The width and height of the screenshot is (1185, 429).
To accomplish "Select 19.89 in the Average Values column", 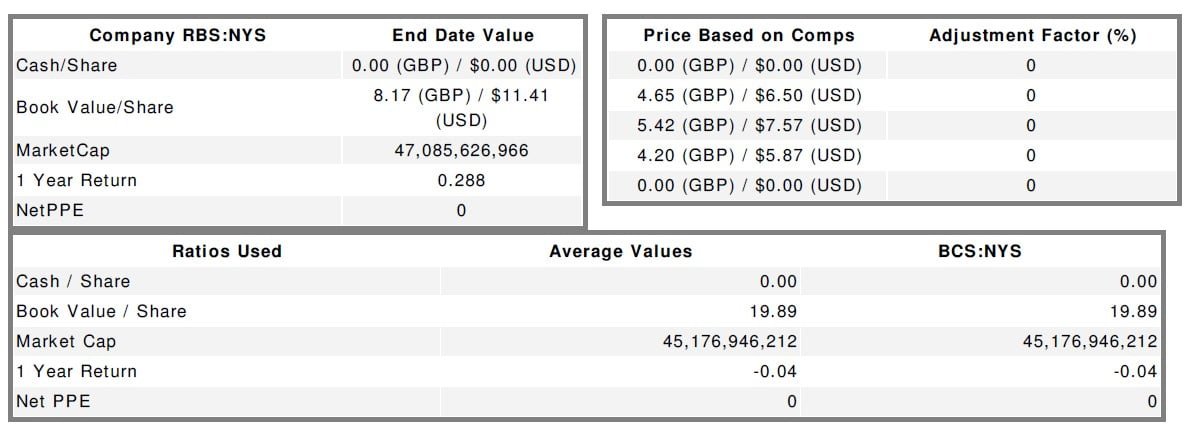I will click(776, 312).
